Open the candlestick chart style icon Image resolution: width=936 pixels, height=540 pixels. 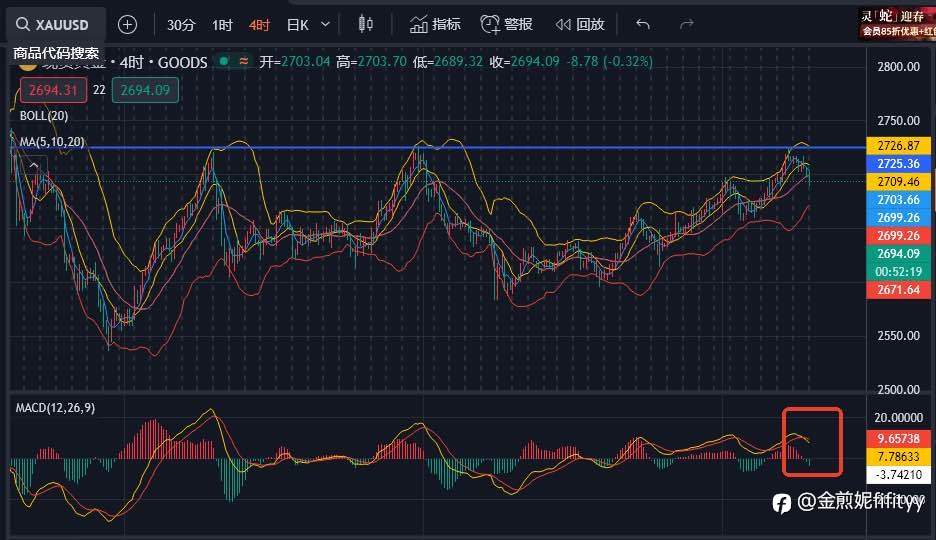365,24
